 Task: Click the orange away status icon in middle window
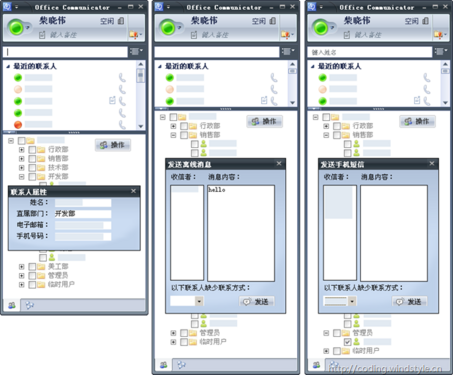(x=170, y=89)
